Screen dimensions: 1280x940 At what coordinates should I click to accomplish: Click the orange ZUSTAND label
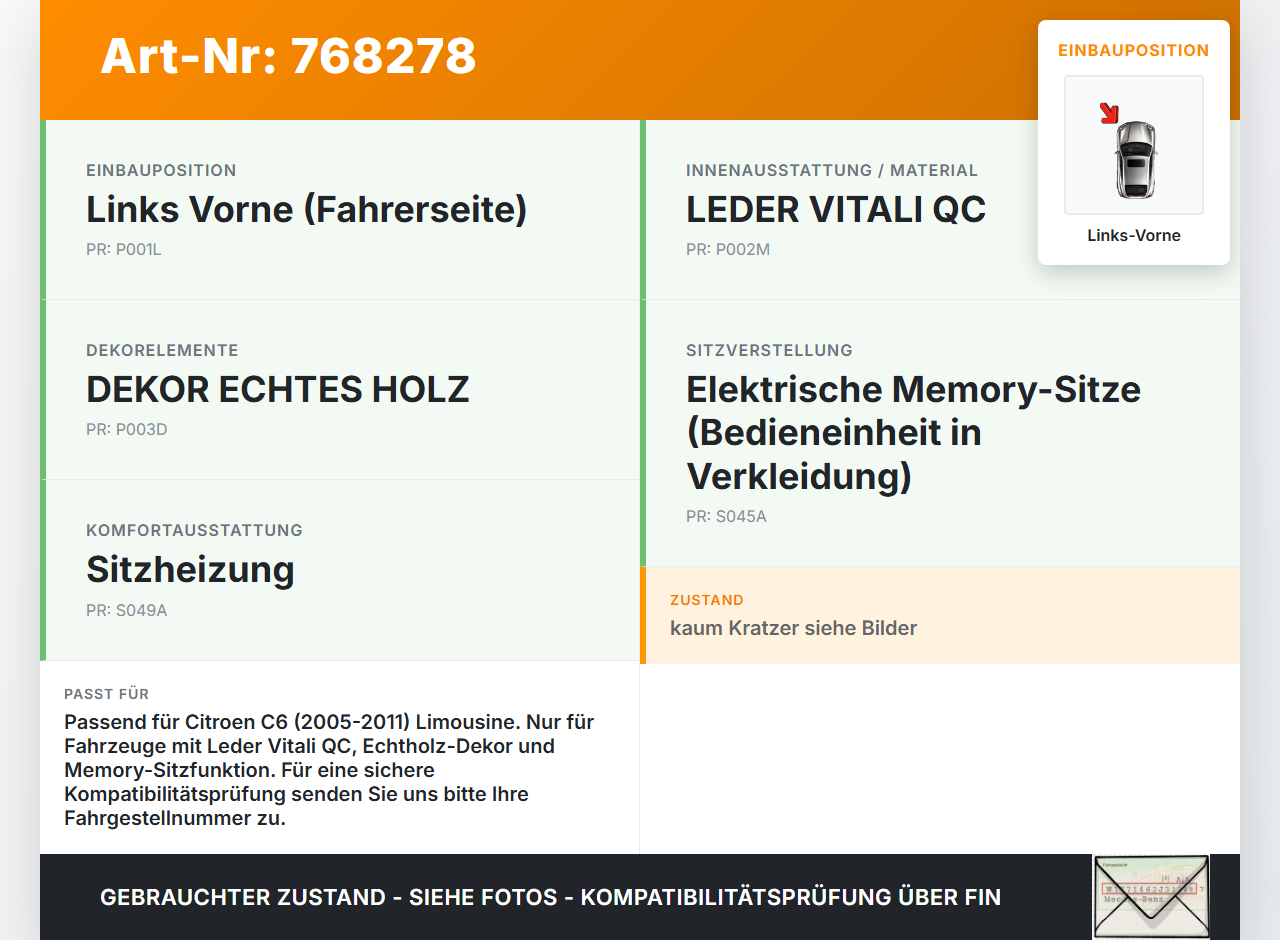[x=707, y=600]
